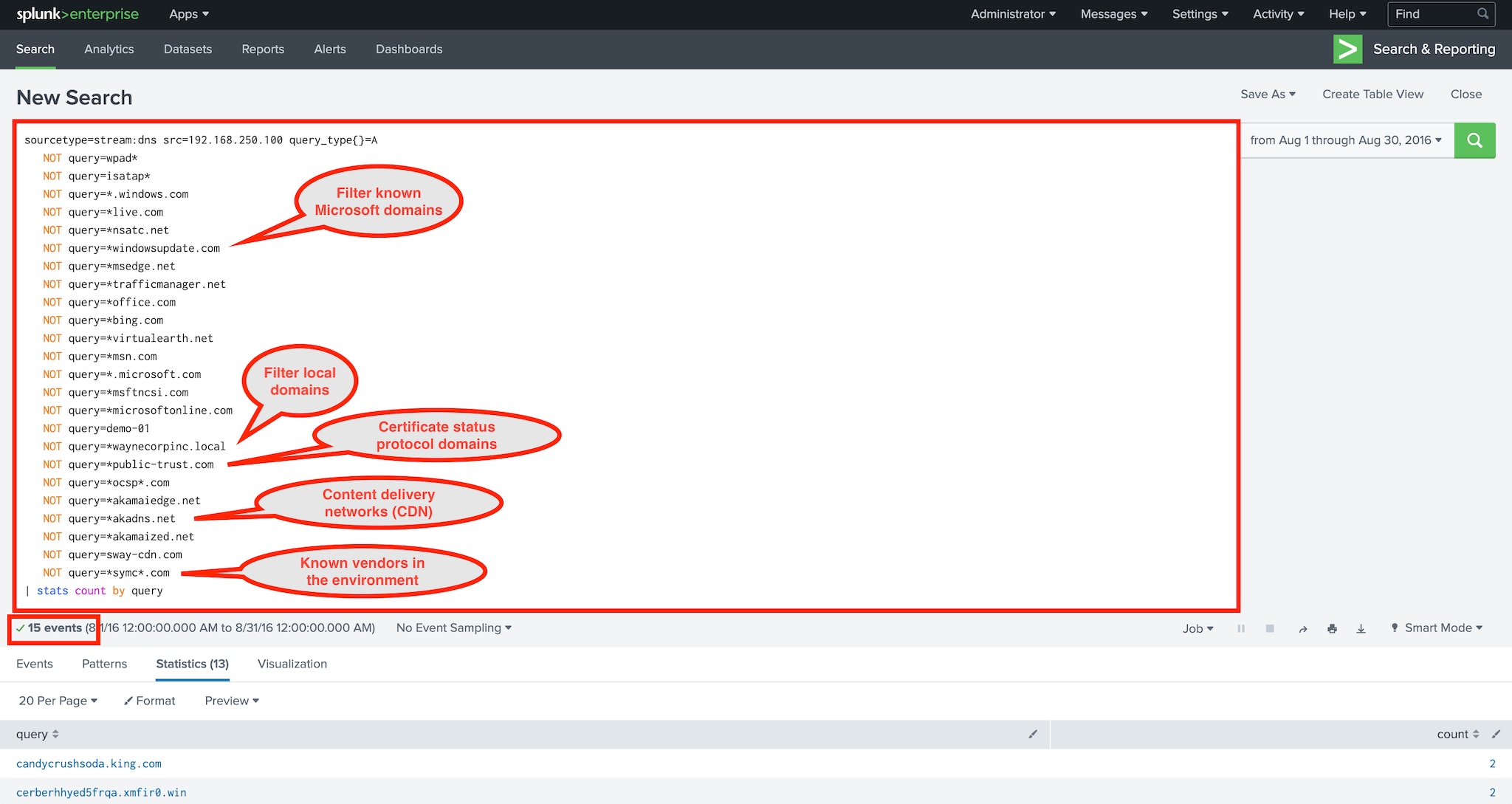This screenshot has height=804, width=1512.
Task: Click the Format button
Action: pos(150,701)
